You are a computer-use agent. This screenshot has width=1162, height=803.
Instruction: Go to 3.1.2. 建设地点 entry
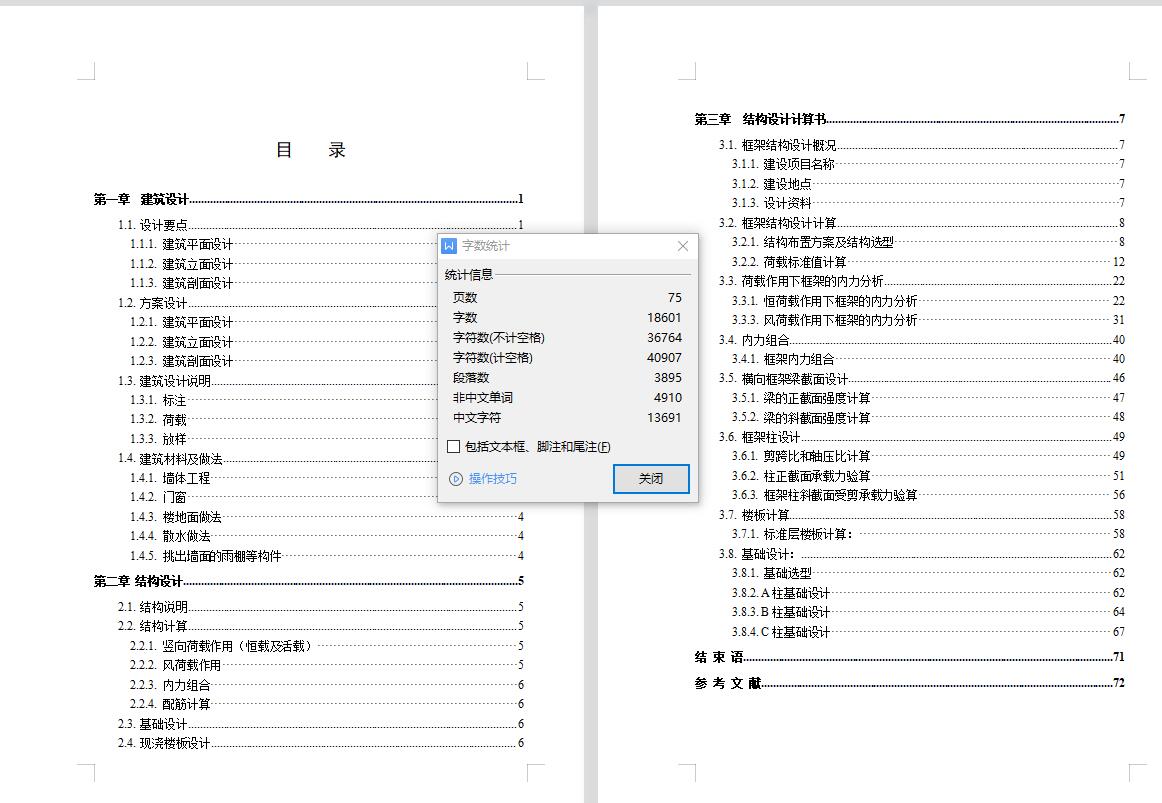[928, 184]
